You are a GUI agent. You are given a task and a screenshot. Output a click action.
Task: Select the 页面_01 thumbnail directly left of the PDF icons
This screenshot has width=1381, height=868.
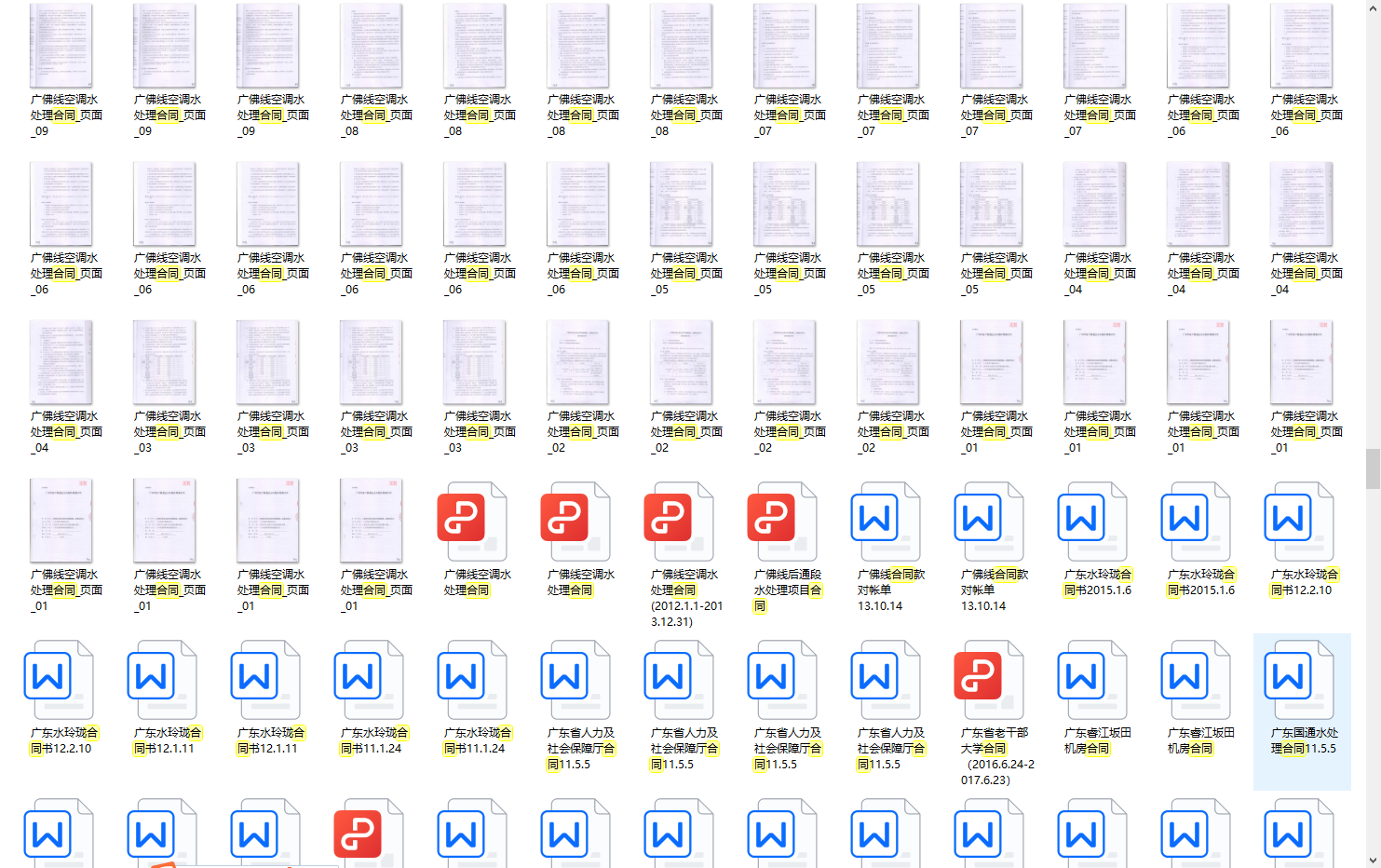[x=372, y=522]
